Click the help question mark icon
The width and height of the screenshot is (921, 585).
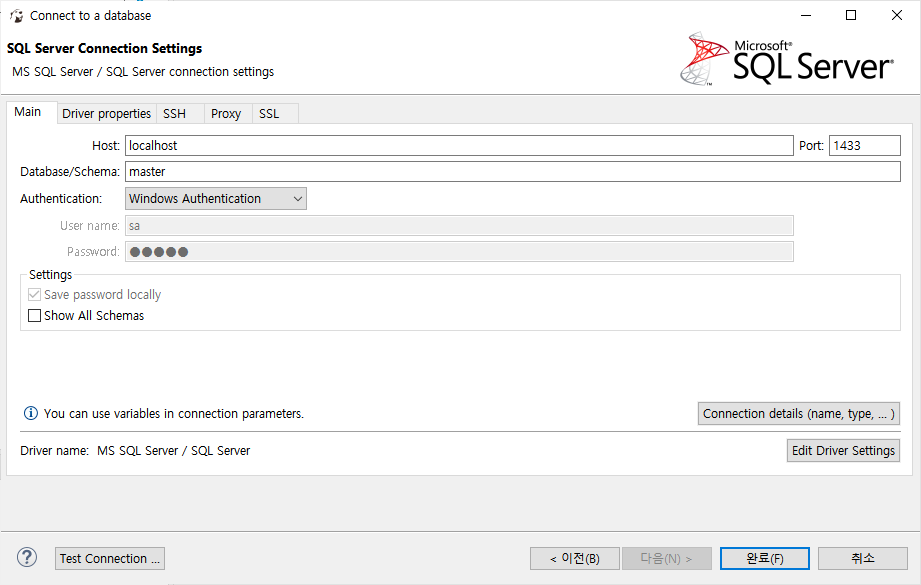27,557
